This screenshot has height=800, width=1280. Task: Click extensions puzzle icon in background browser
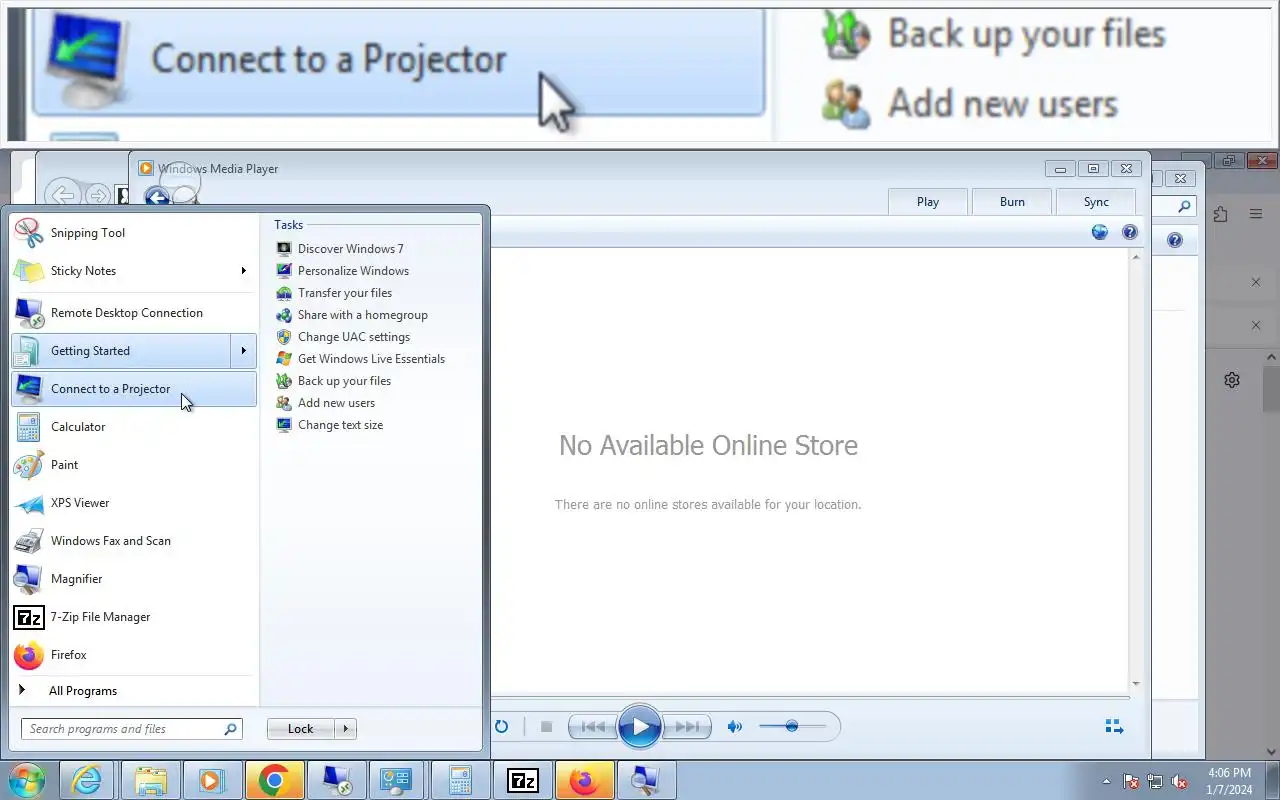click(x=1220, y=214)
